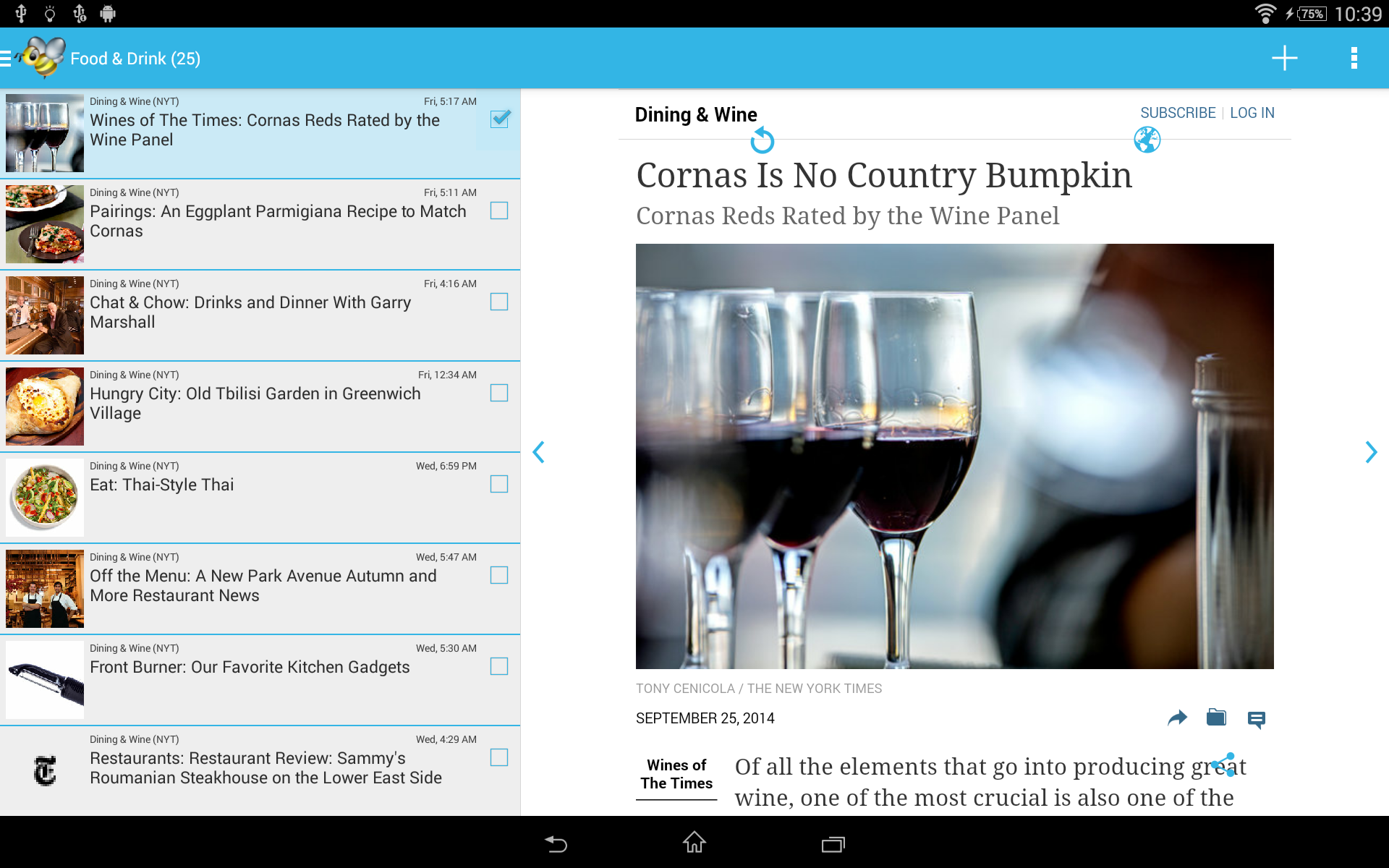Open Food & Drink (25) category title
This screenshot has width=1389, height=868.
(x=135, y=59)
